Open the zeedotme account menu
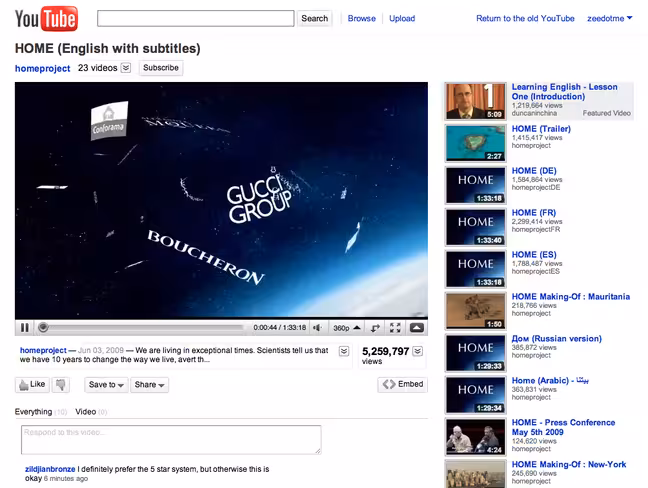The height and width of the screenshot is (488, 648). 610,19
